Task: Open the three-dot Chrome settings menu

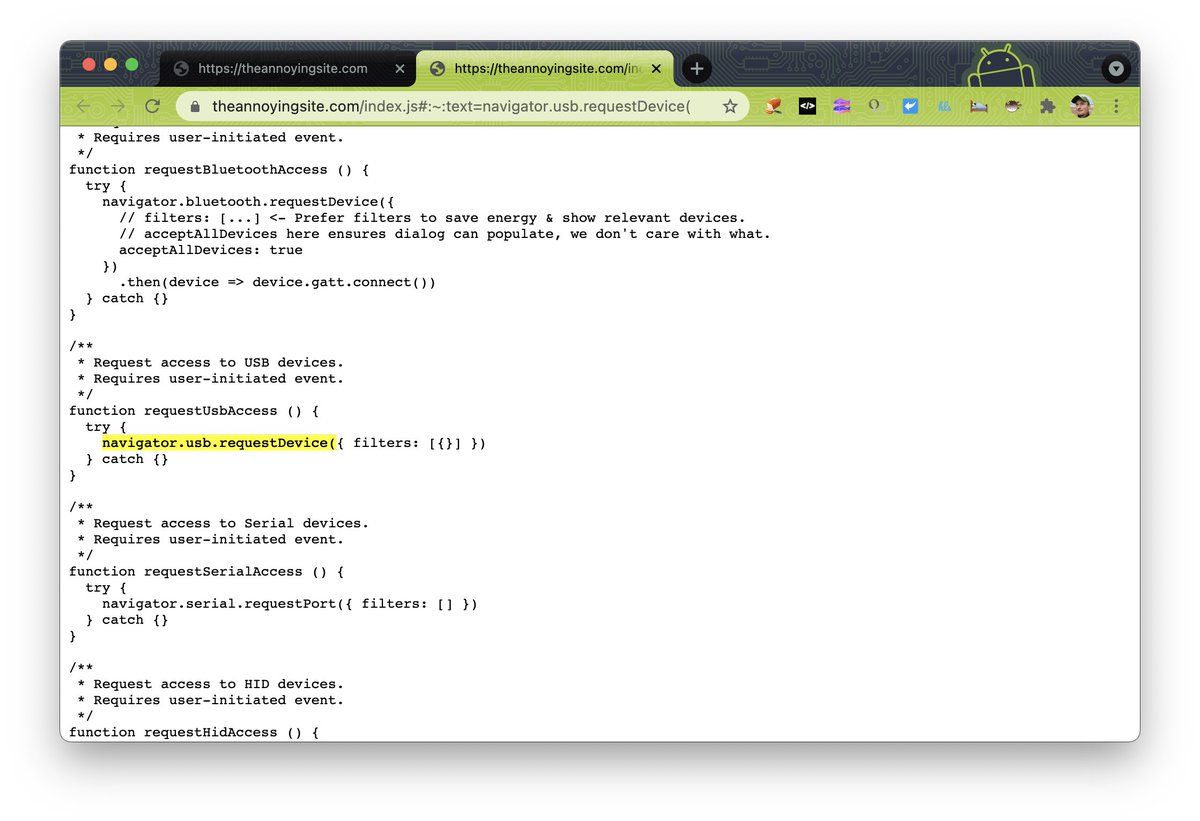Action: [x=1117, y=105]
